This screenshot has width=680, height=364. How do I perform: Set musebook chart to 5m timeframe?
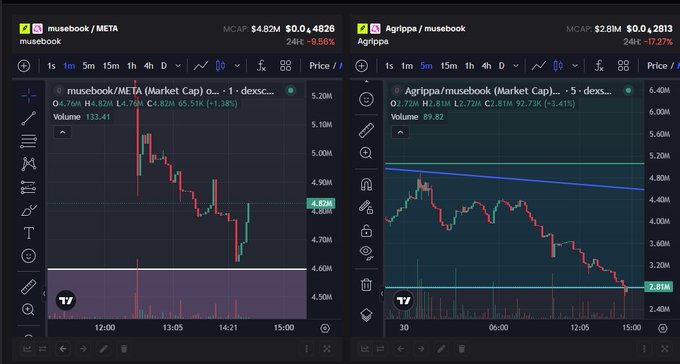pos(88,66)
